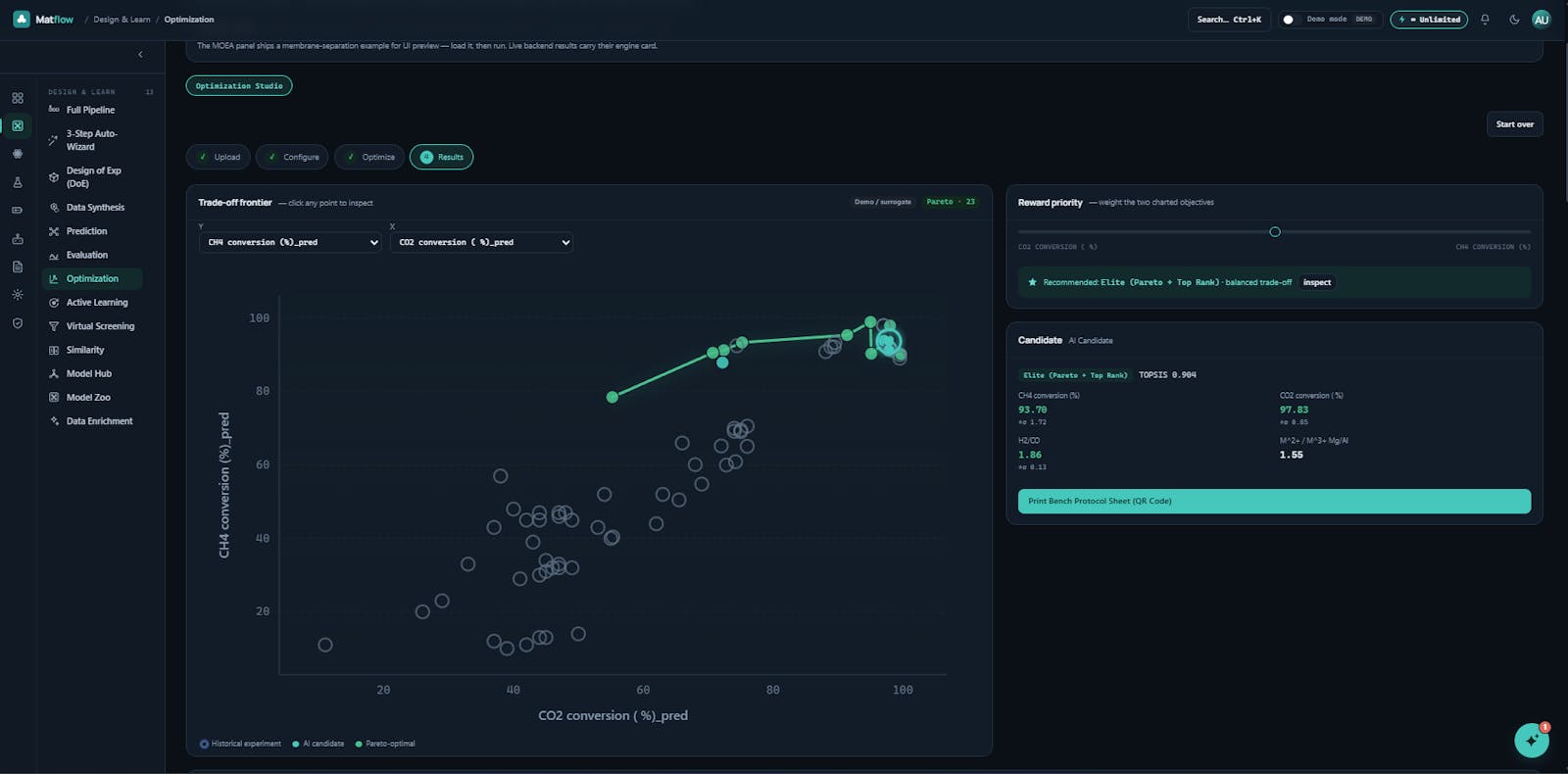Click Print Bench Protocol Sheet (QR Code)
Screen dimensions: 1568x774
(1274, 501)
